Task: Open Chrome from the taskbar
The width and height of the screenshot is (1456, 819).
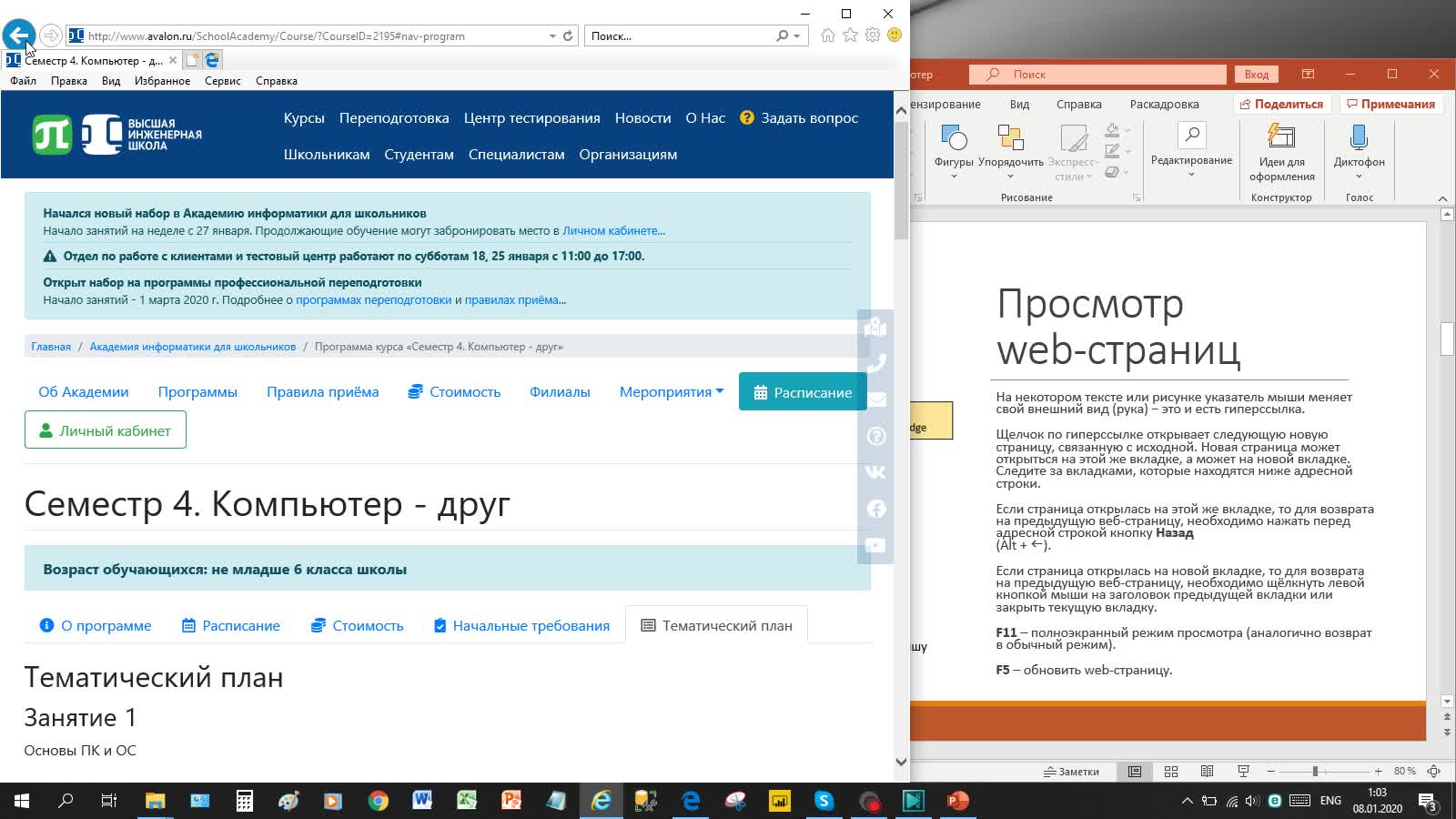Action: click(378, 801)
